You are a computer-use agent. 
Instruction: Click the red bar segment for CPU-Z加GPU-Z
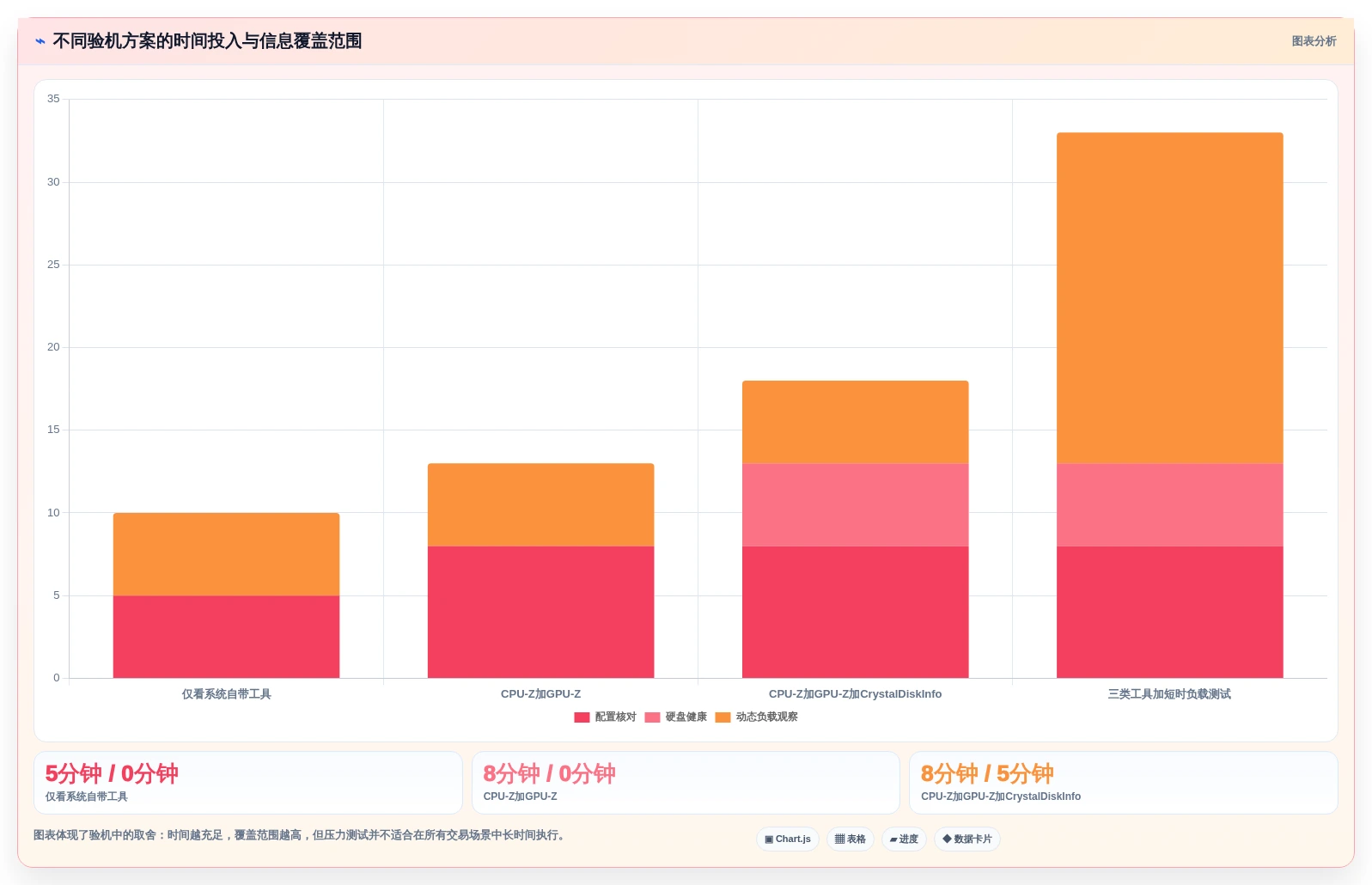click(x=540, y=612)
